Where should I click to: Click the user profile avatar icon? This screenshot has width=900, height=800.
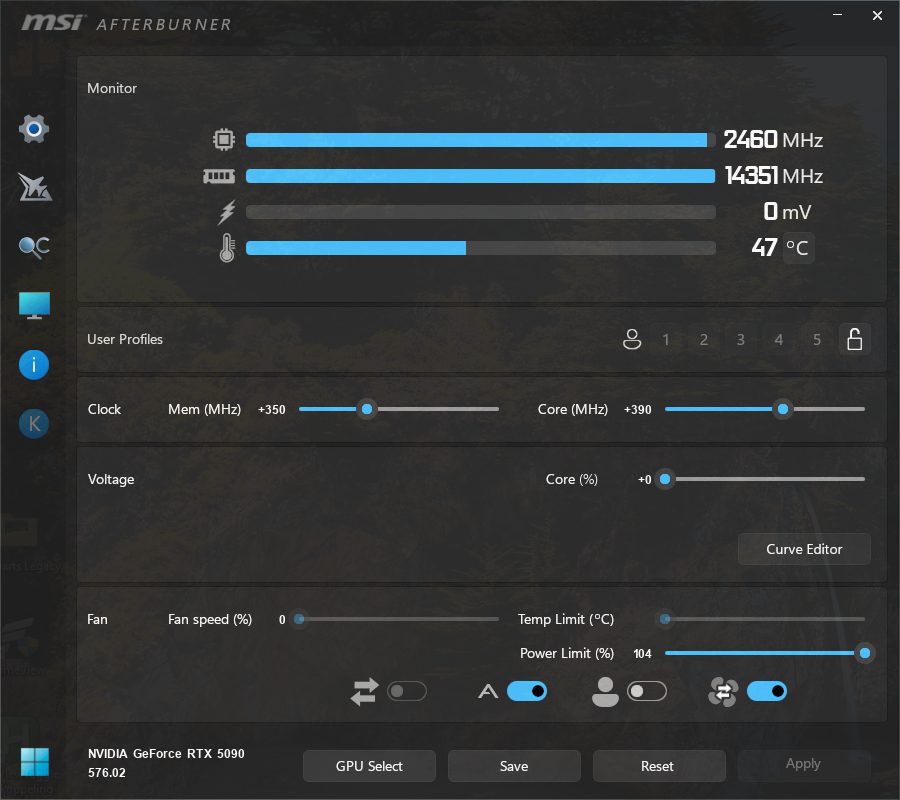(631, 340)
